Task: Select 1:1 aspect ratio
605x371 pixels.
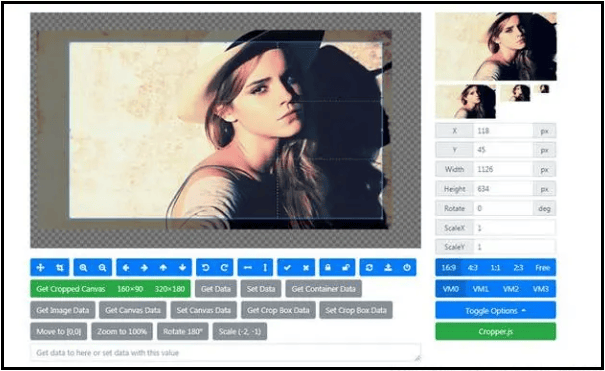Action: pos(495,268)
